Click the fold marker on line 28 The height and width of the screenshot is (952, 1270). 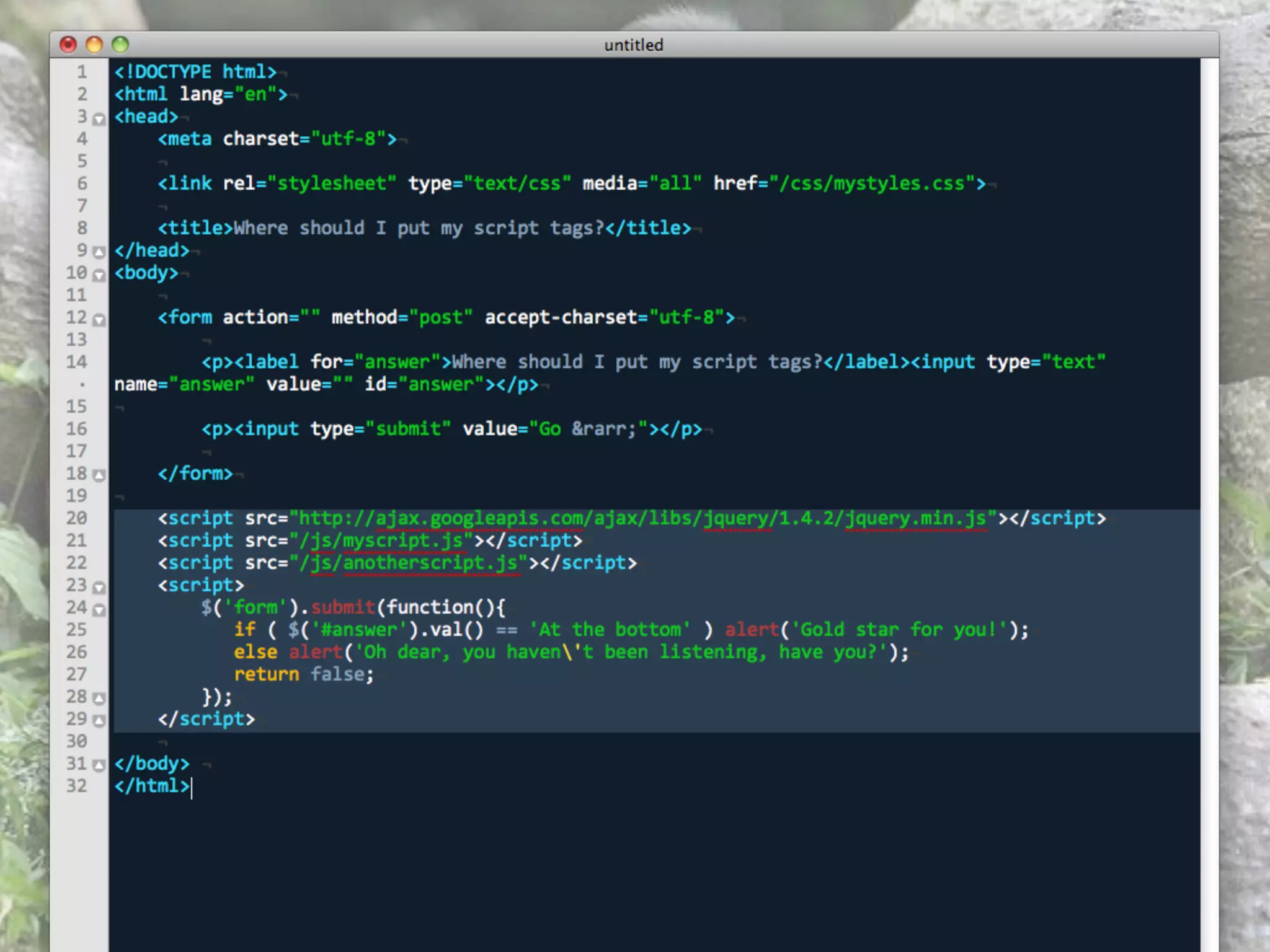pyautogui.click(x=99, y=699)
